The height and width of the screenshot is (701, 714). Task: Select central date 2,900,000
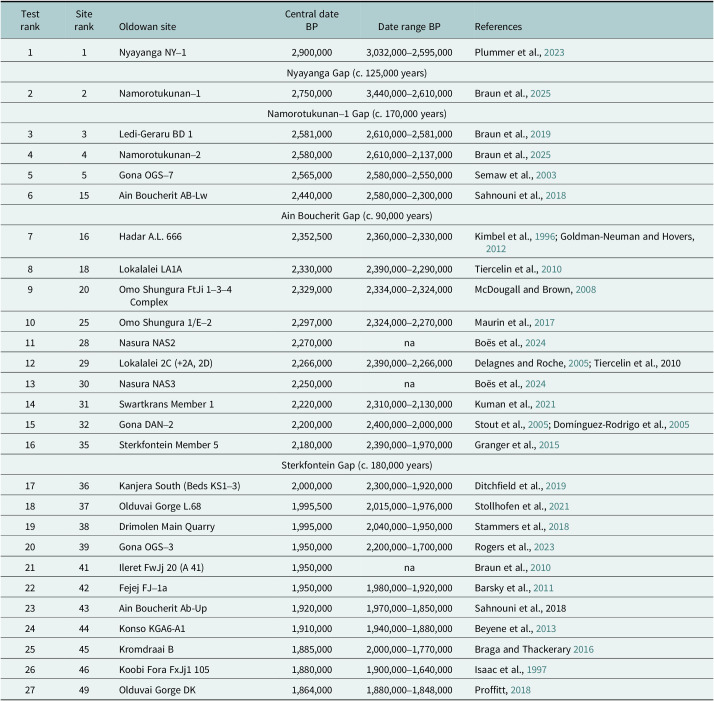(312, 52)
